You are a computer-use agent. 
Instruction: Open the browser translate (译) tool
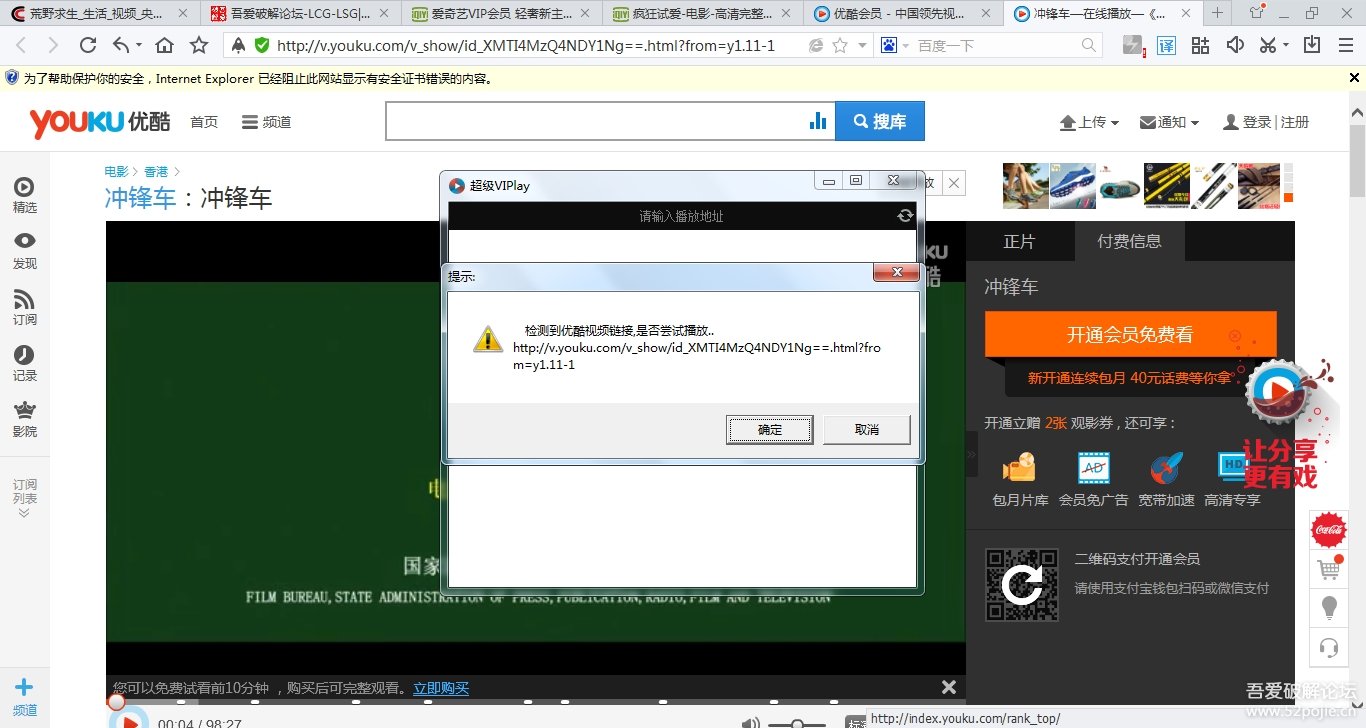[x=1166, y=45]
